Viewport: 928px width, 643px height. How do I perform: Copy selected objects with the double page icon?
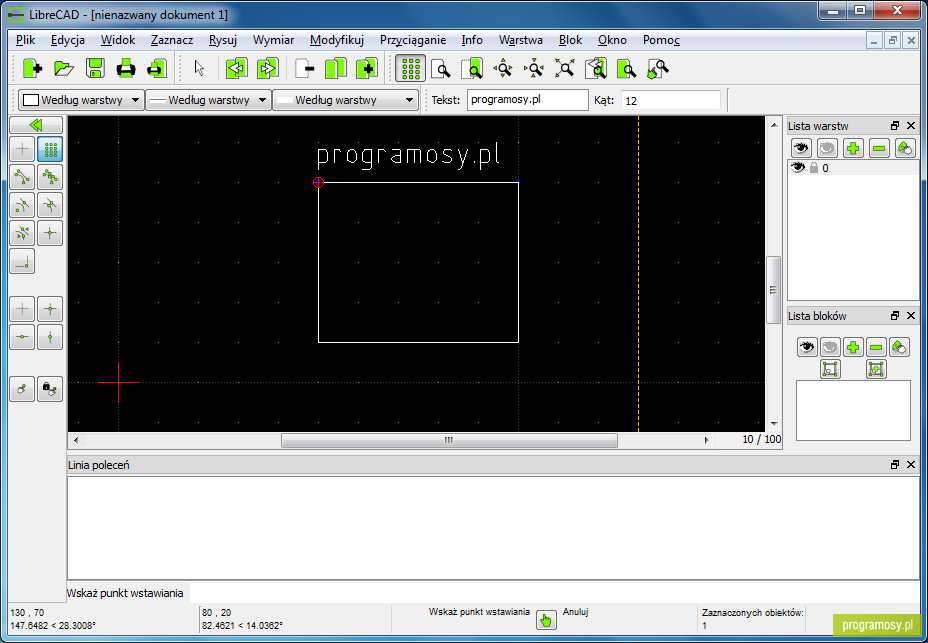336,69
